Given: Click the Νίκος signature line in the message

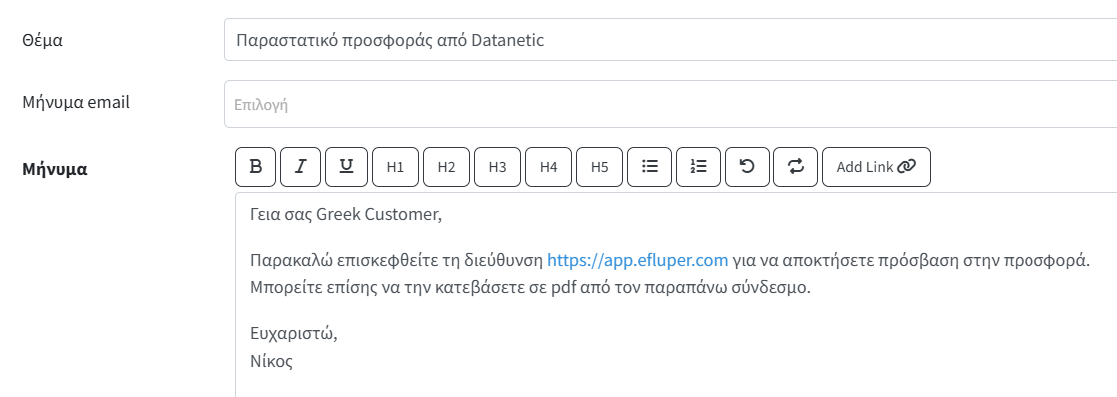Looking at the screenshot, I should (x=271, y=361).
